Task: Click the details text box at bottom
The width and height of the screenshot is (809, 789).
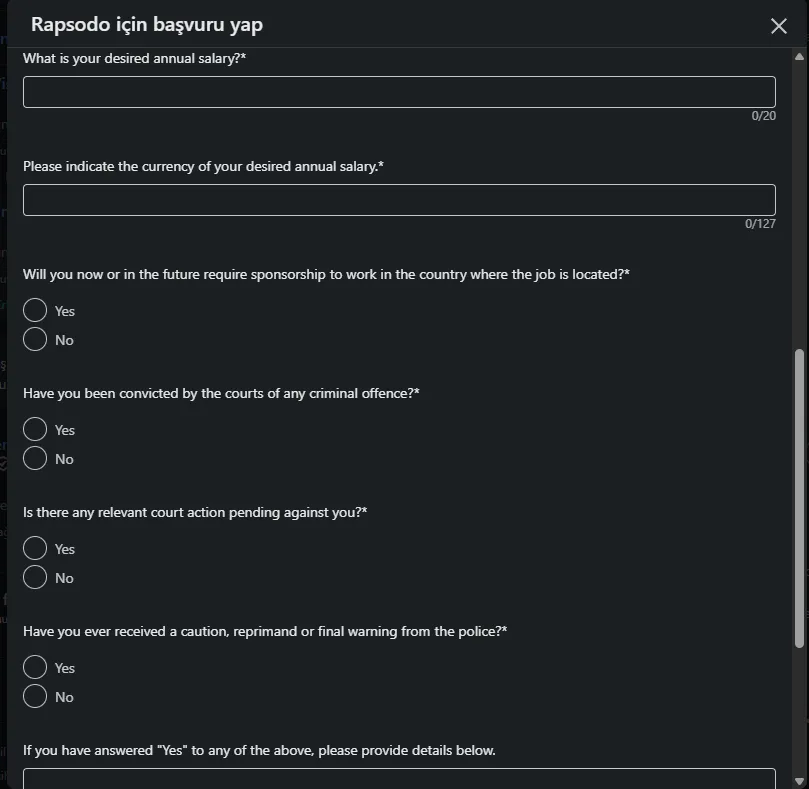Action: pyautogui.click(x=399, y=779)
